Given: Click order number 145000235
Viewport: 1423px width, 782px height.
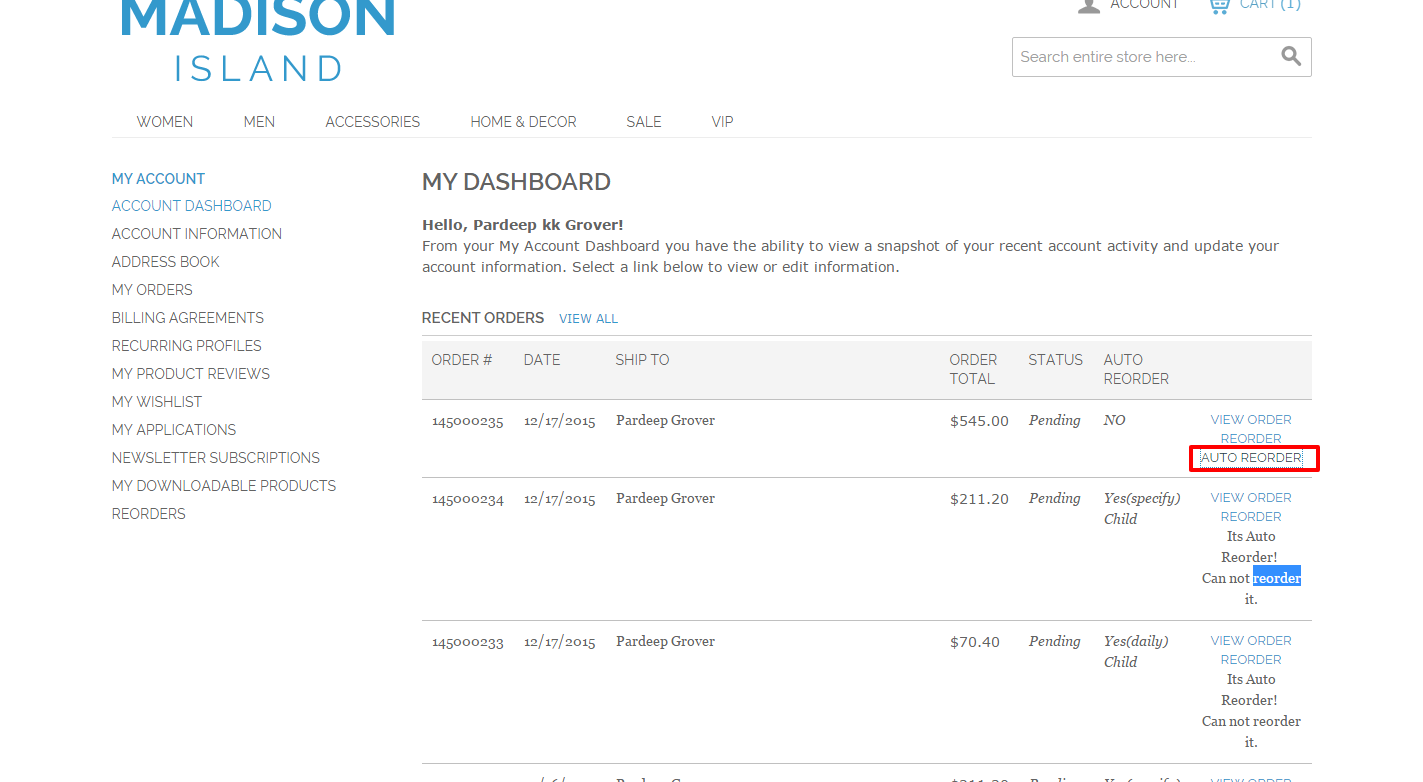Looking at the screenshot, I should tap(468, 421).
